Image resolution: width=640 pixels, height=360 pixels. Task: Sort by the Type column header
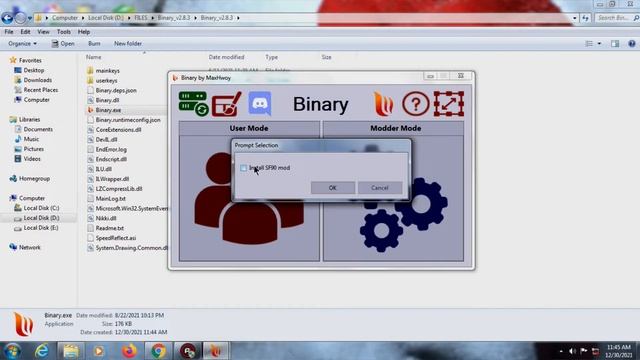[271, 57]
